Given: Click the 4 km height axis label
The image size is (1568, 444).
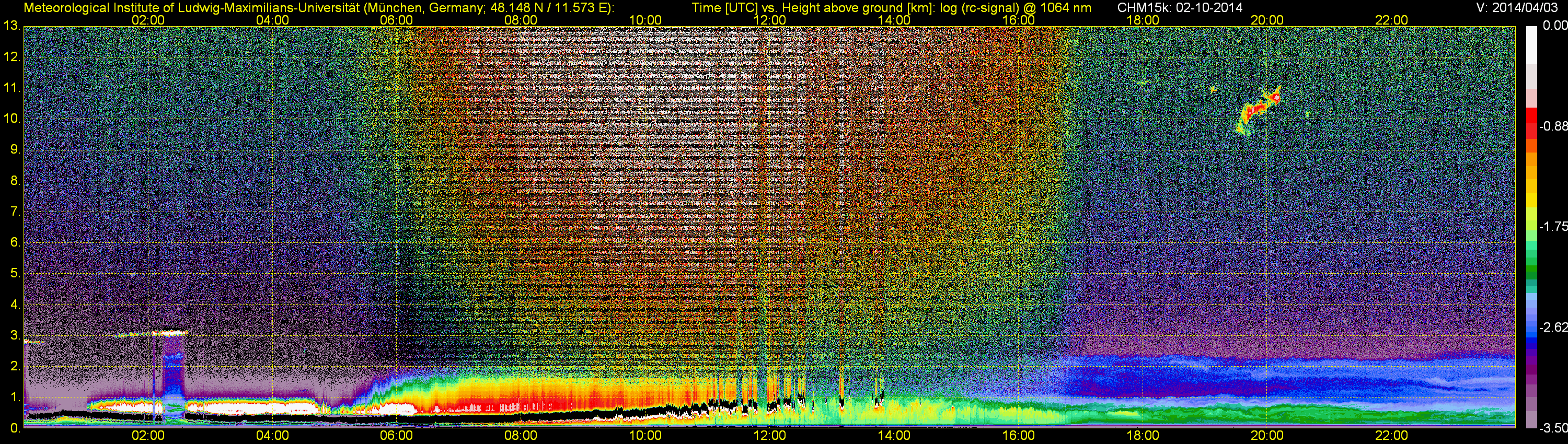Looking at the screenshot, I should [x=15, y=305].
